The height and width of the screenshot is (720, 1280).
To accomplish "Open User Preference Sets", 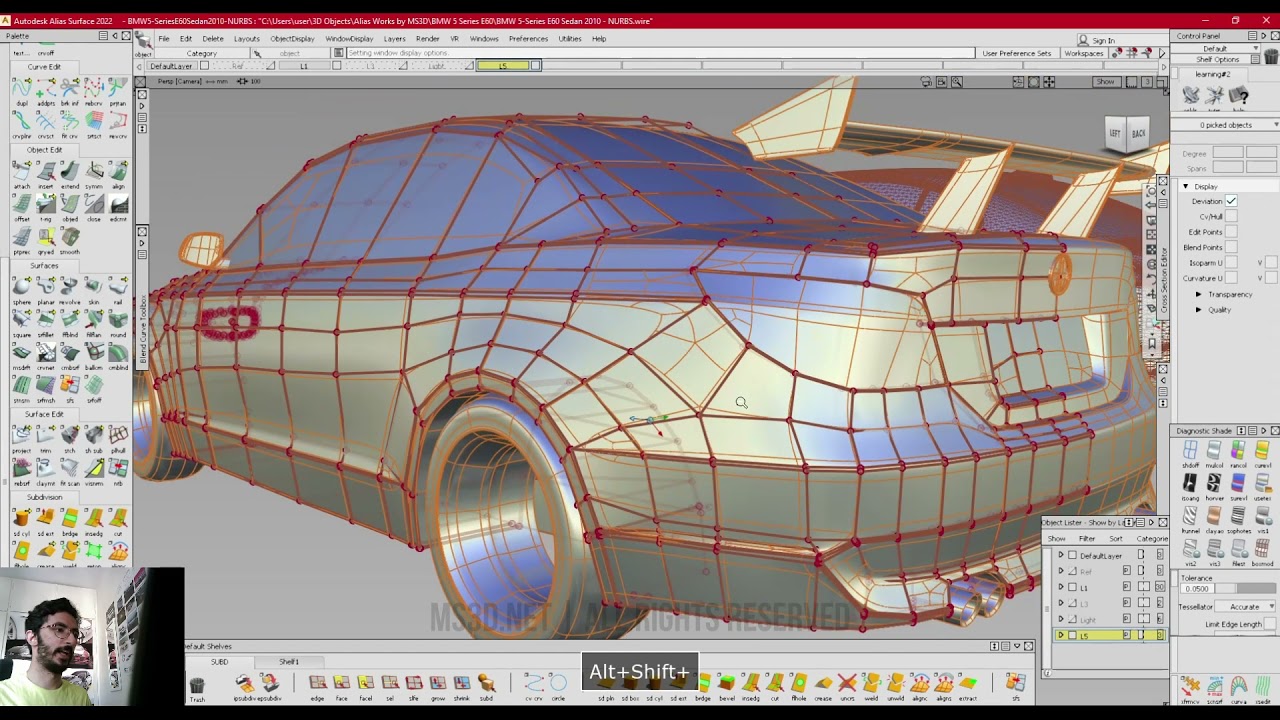I will point(1016,53).
